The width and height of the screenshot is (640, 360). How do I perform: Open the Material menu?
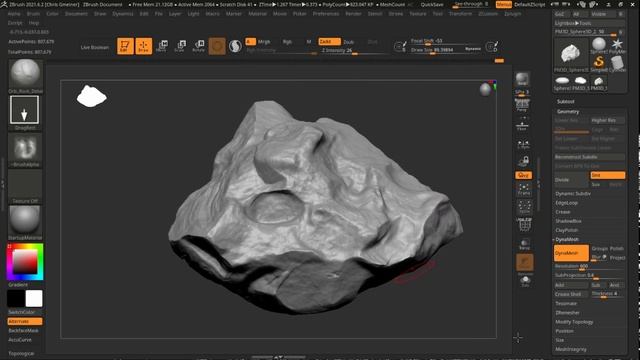[257, 13]
